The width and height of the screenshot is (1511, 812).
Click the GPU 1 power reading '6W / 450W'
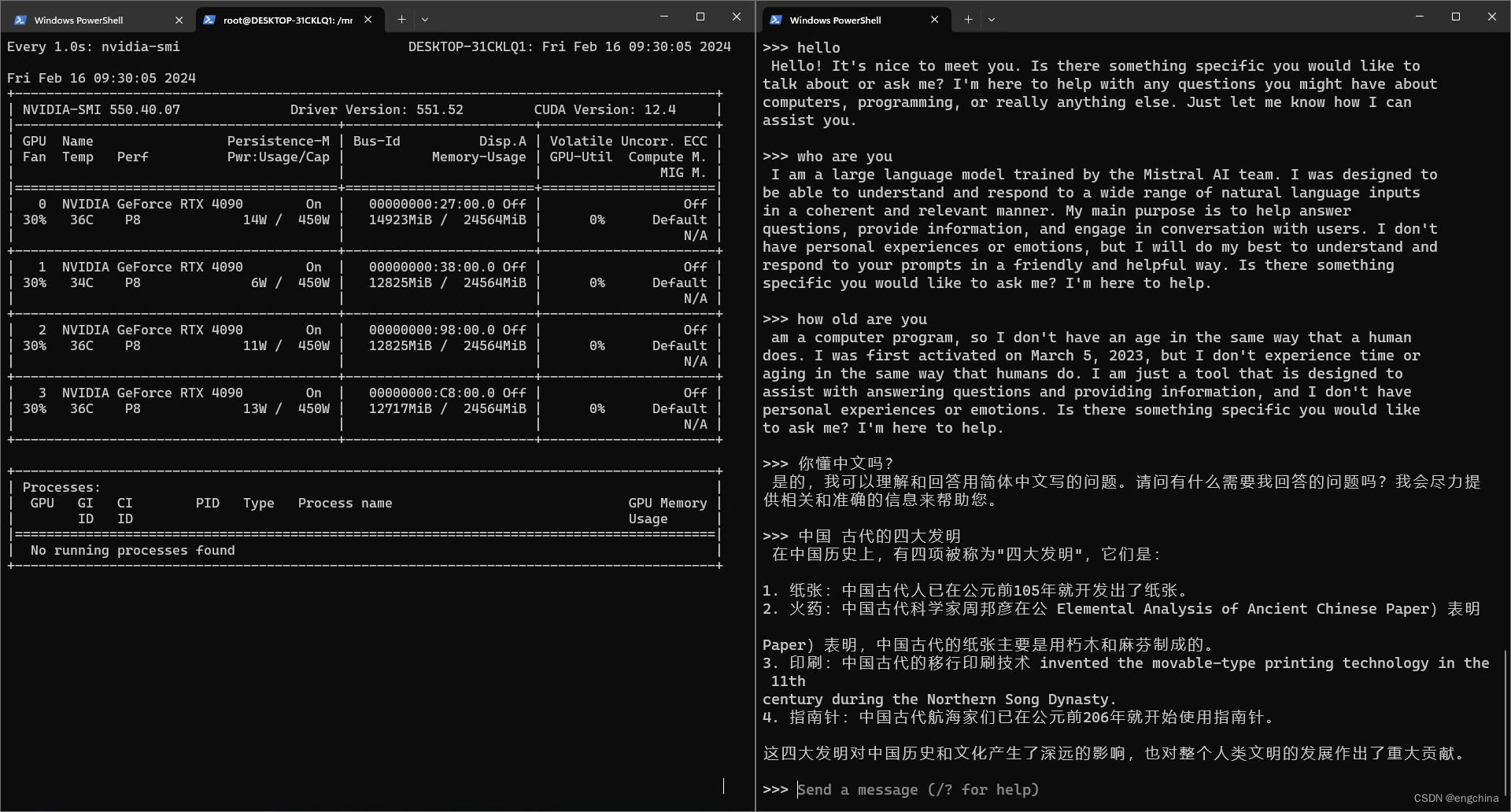290,282
